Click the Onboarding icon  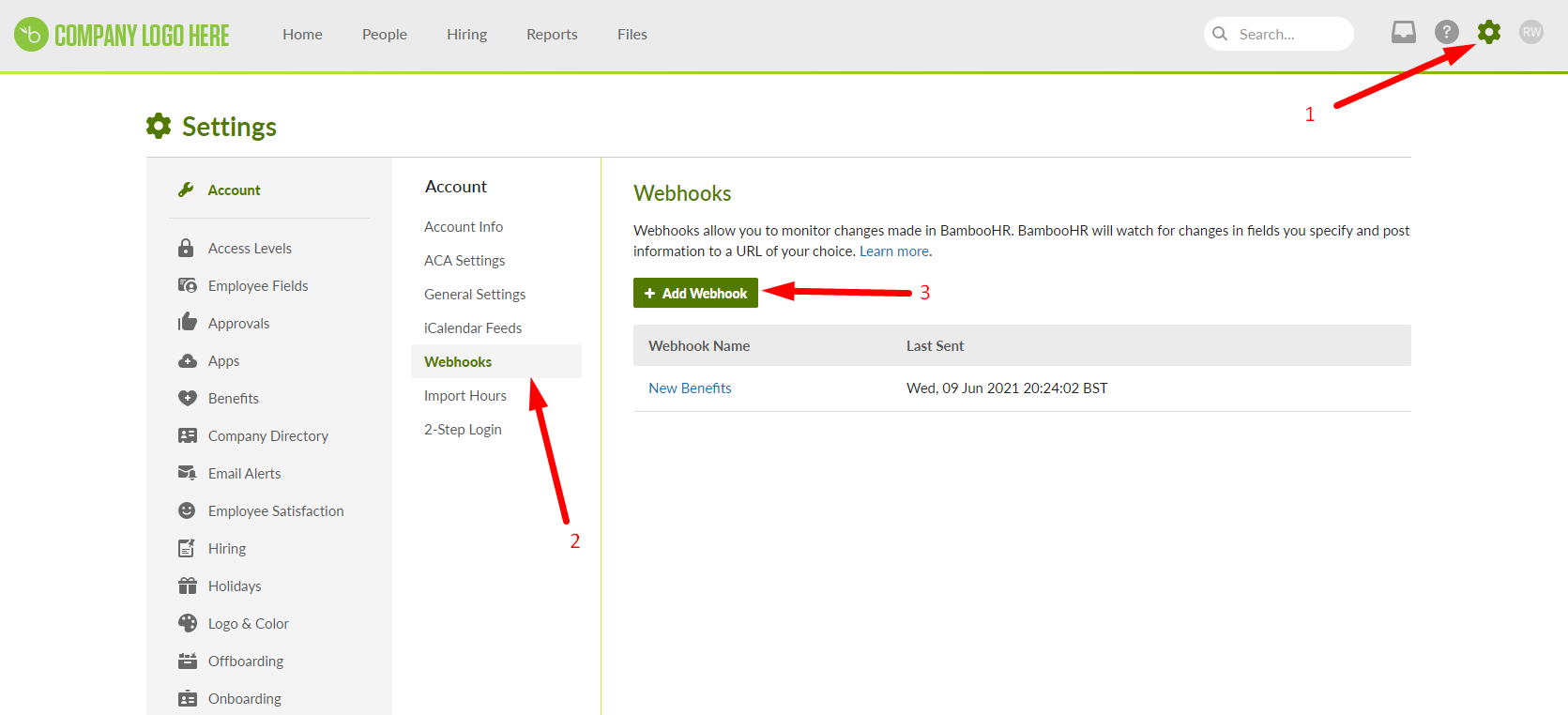coord(188,698)
